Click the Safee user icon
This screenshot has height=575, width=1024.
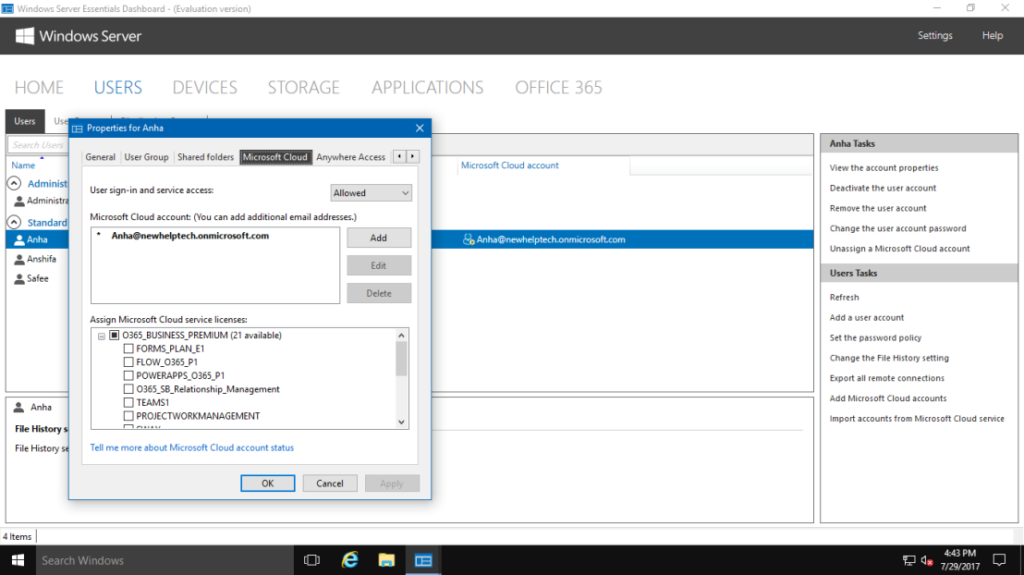pos(20,279)
